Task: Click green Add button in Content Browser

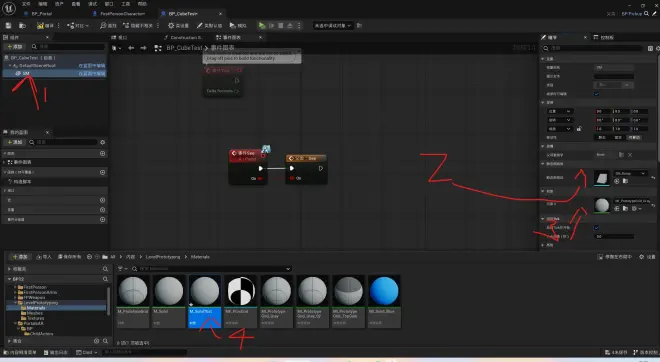Action: 20,257
